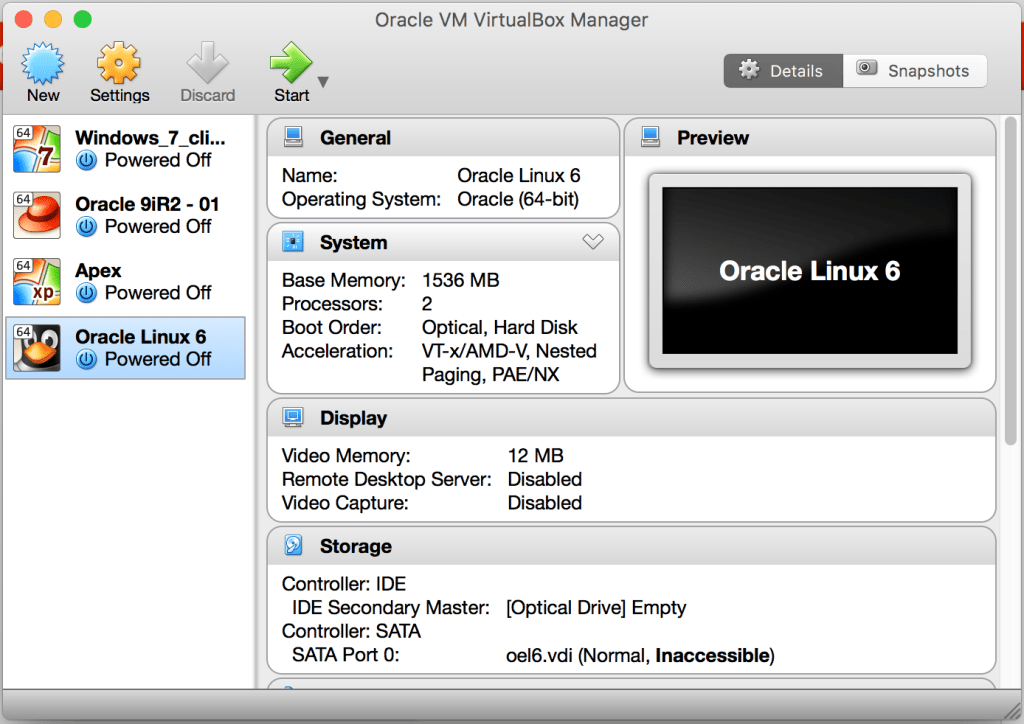This screenshot has width=1024, height=724.
Task: Click the red hat Oracle 9iR2 icon
Action: 37,215
